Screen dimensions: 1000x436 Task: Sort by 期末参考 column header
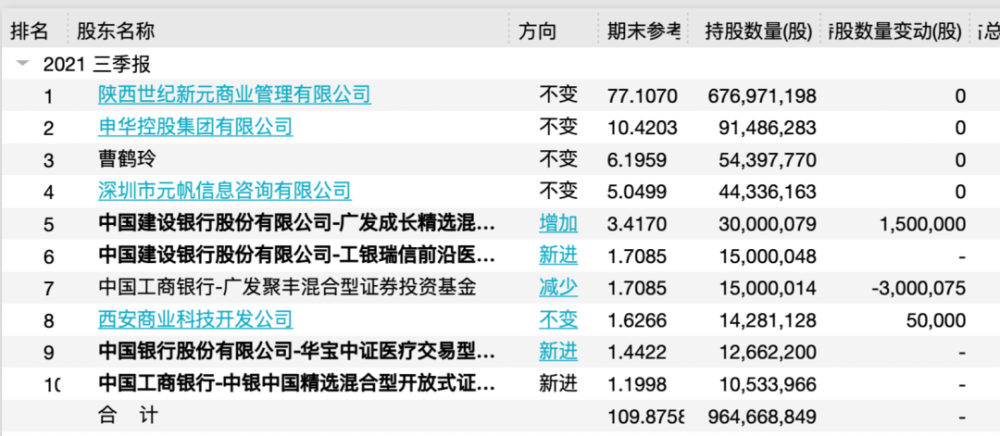click(x=643, y=31)
